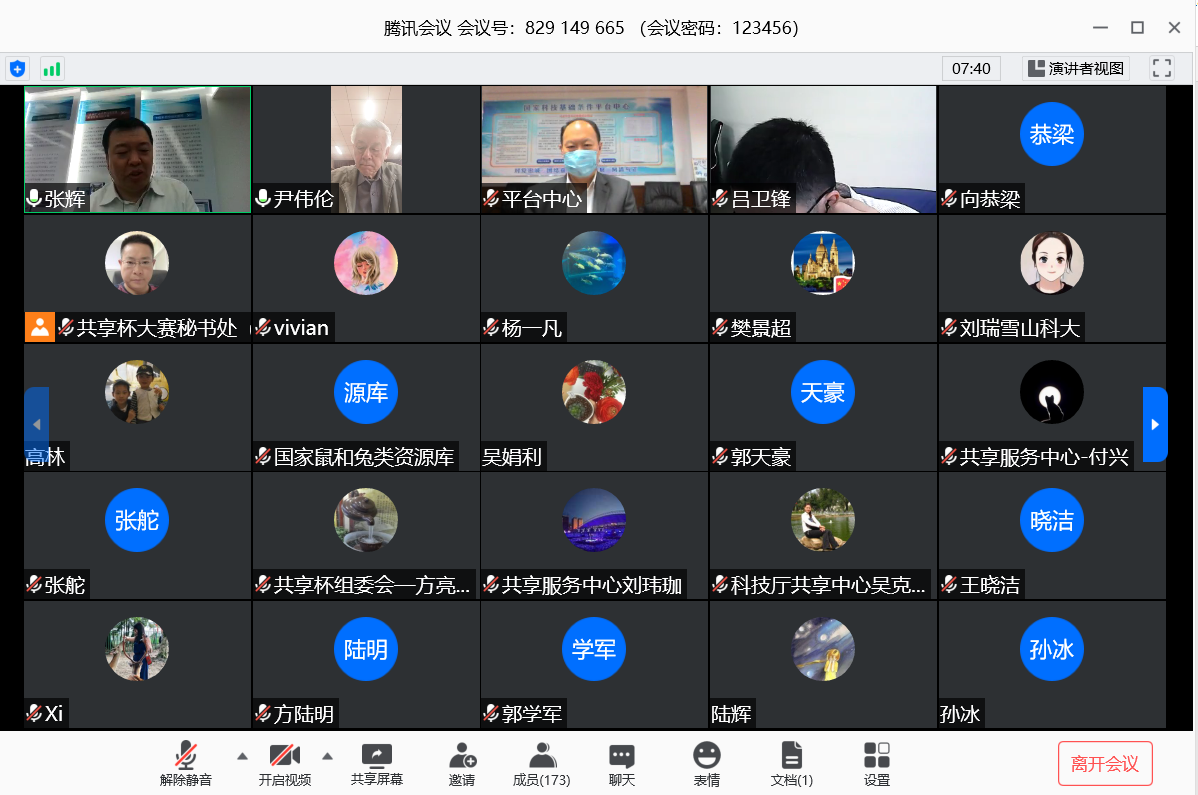Unmute microphone with 解除静音
The image size is (1198, 795).
click(x=186, y=764)
